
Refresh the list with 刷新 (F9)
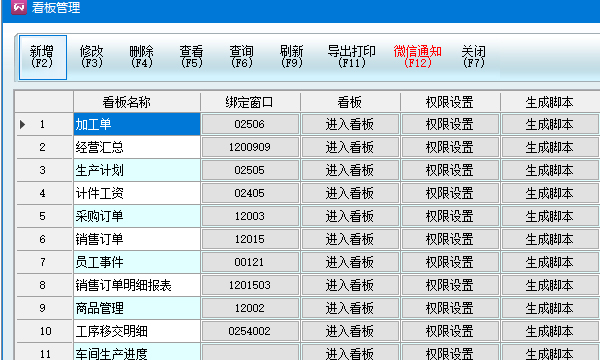click(x=292, y=57)
